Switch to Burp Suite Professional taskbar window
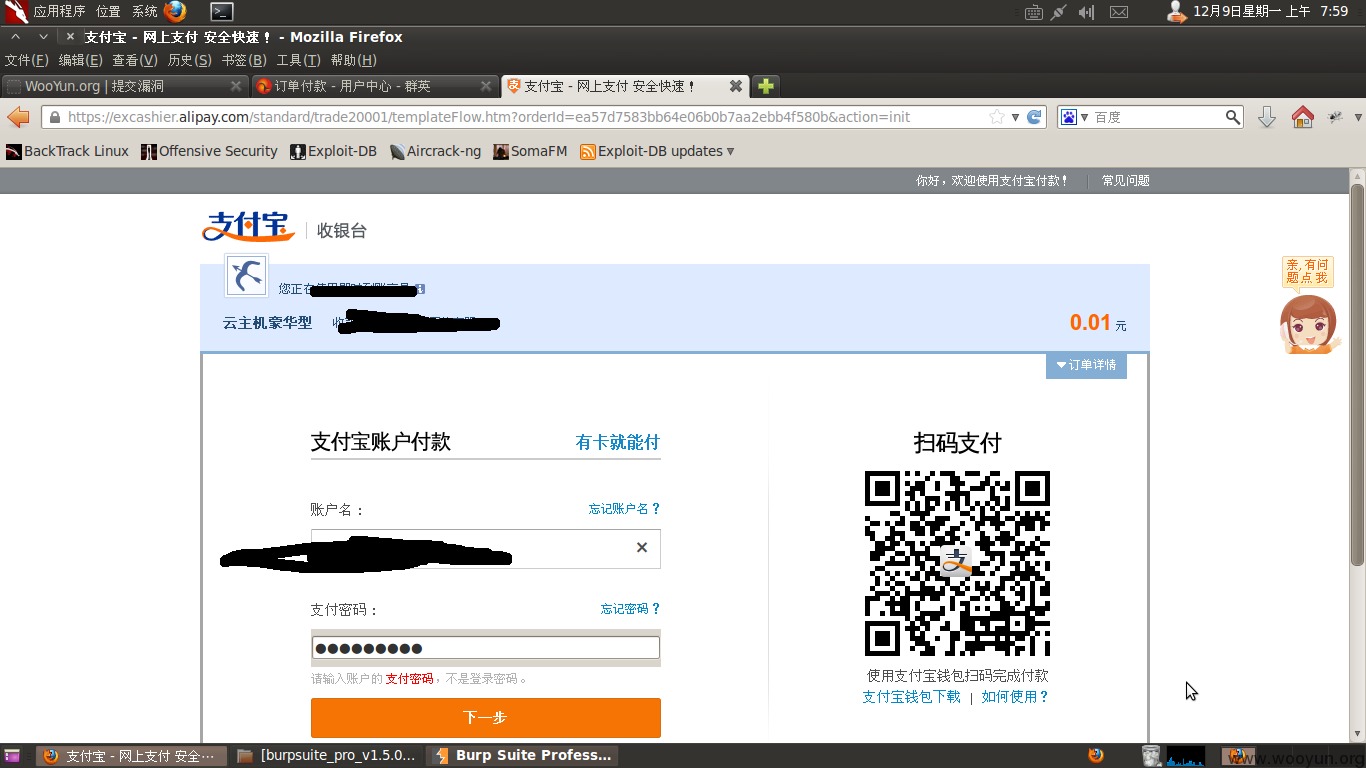 [x=523, y=755]
